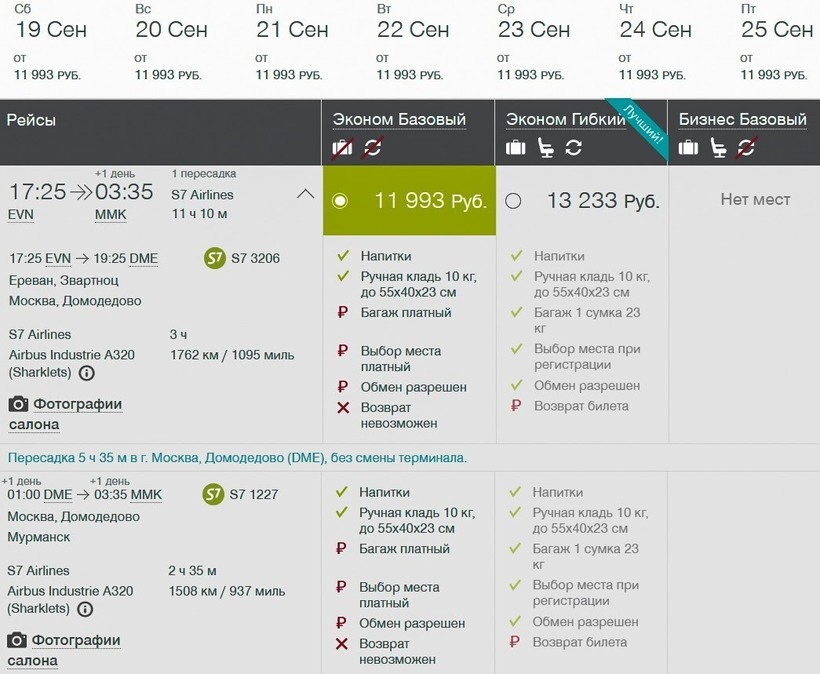Image resolution: width=820 pixels, height=674 pixels.
Task: Choose the 13 233 Руб. Эконом Гибкий fare
Action: pos(513,201)
